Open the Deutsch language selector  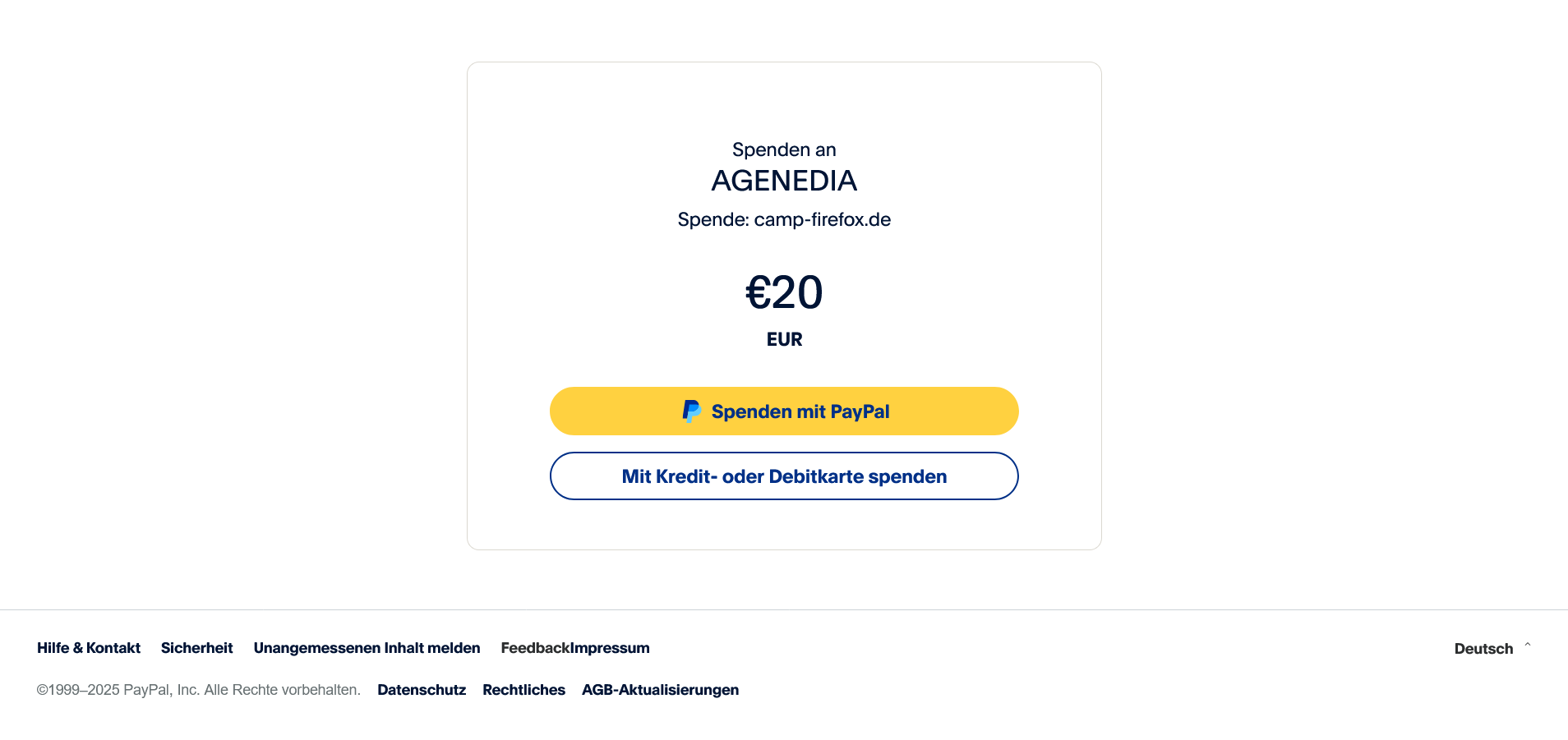pos(1483,649)
